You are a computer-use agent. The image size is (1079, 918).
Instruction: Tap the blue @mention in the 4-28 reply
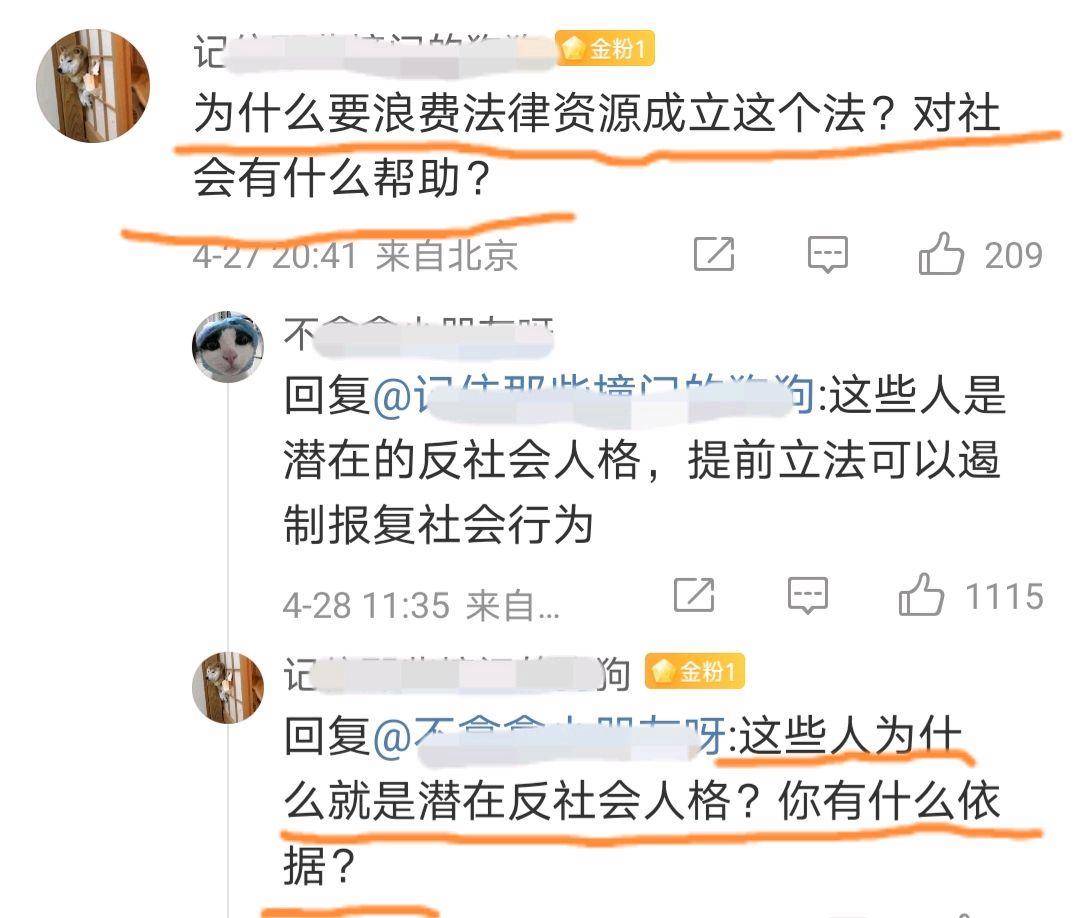click(x=593, y=396)
